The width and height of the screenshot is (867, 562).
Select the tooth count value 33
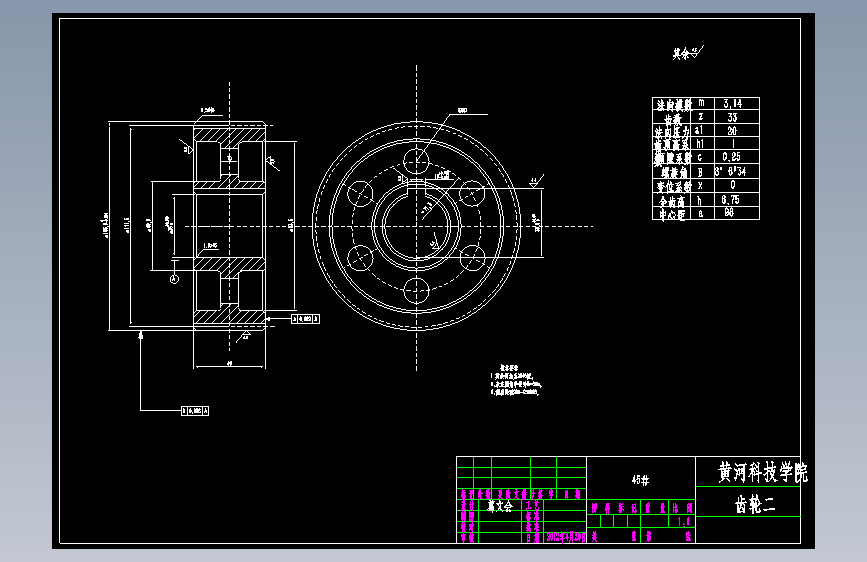[x=732, y=117]
